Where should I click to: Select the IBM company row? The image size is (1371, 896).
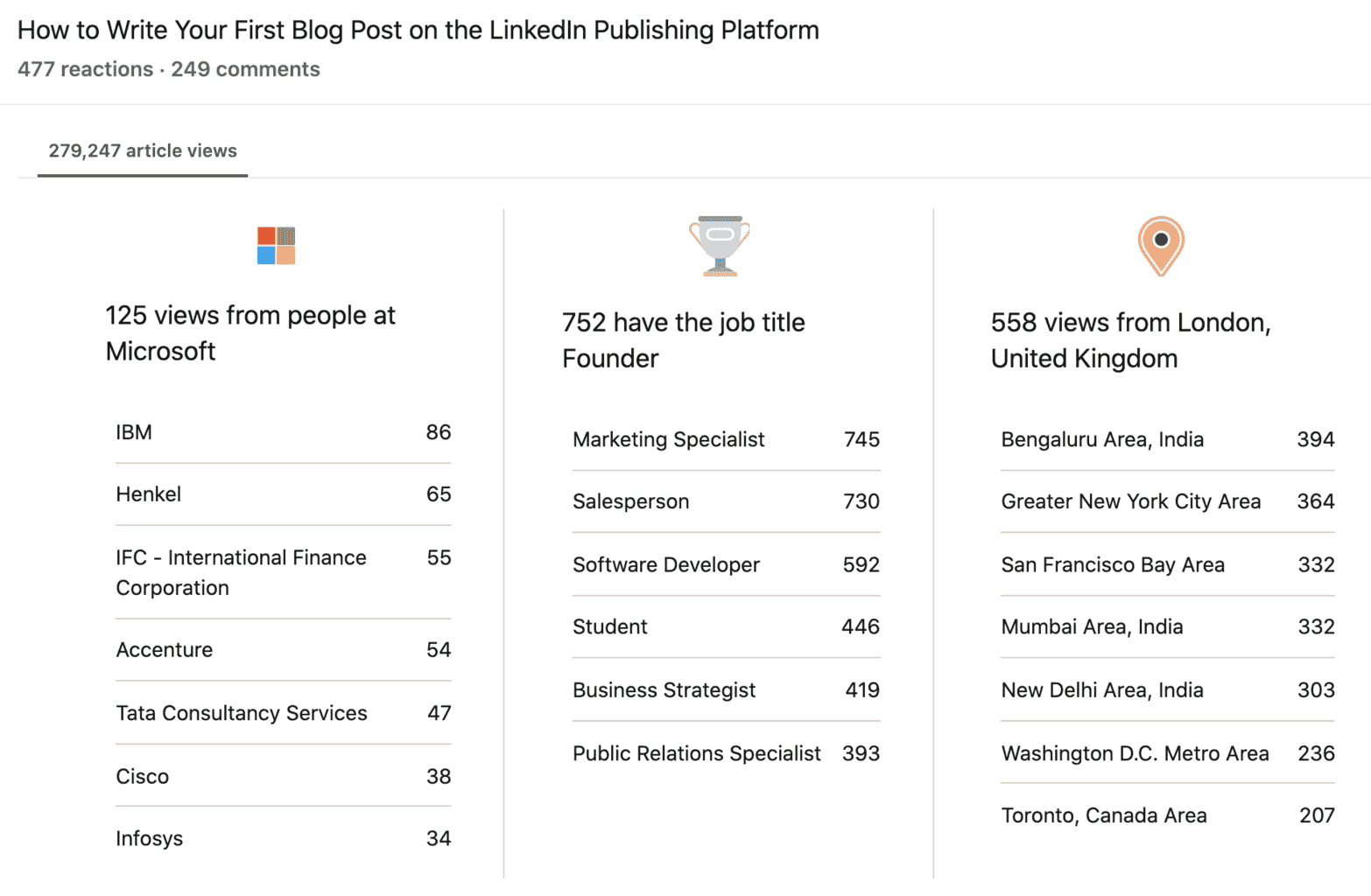click(284, 432)
